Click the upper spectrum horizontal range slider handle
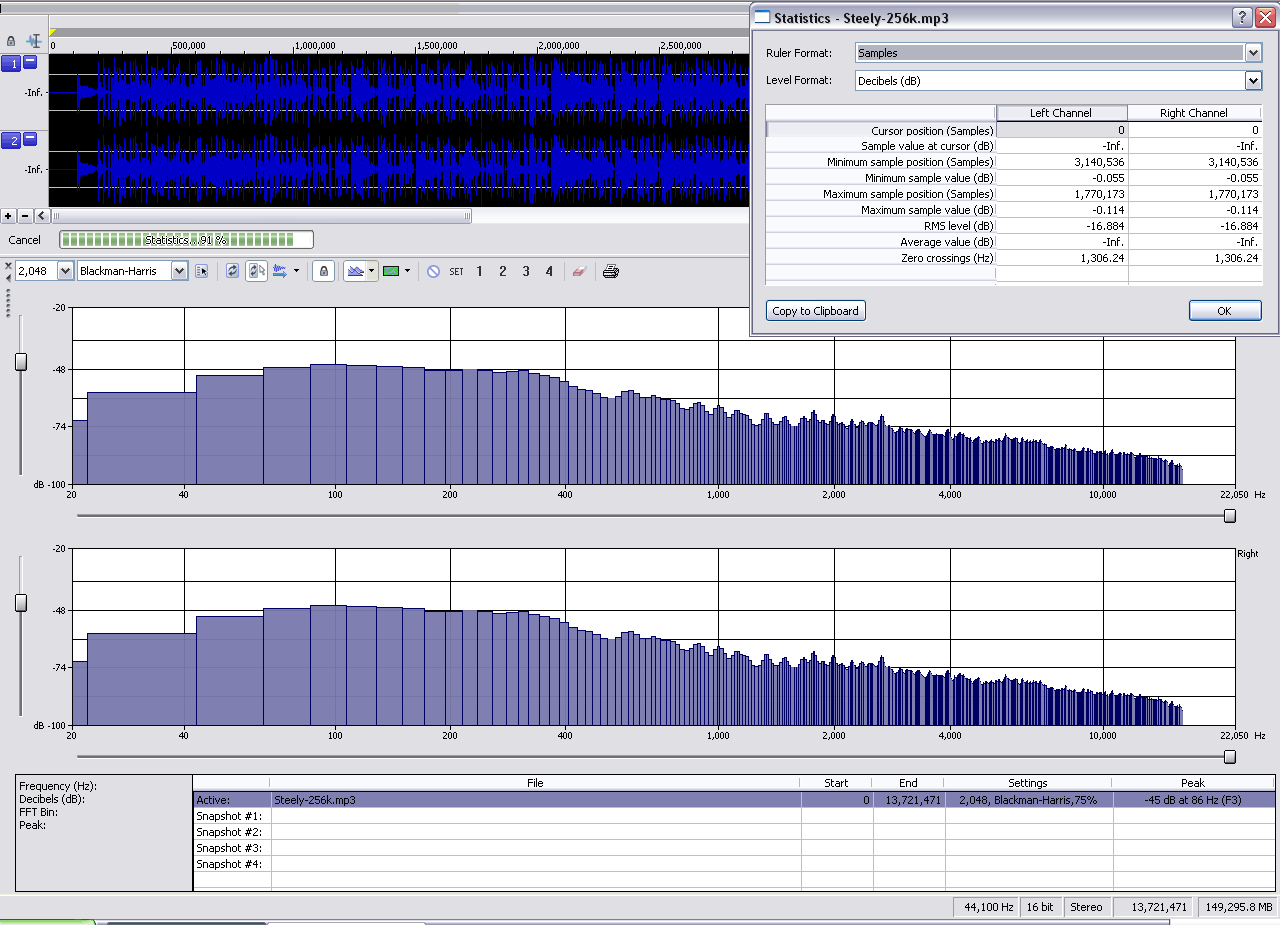1280x925 pixels. point(1230,516)
